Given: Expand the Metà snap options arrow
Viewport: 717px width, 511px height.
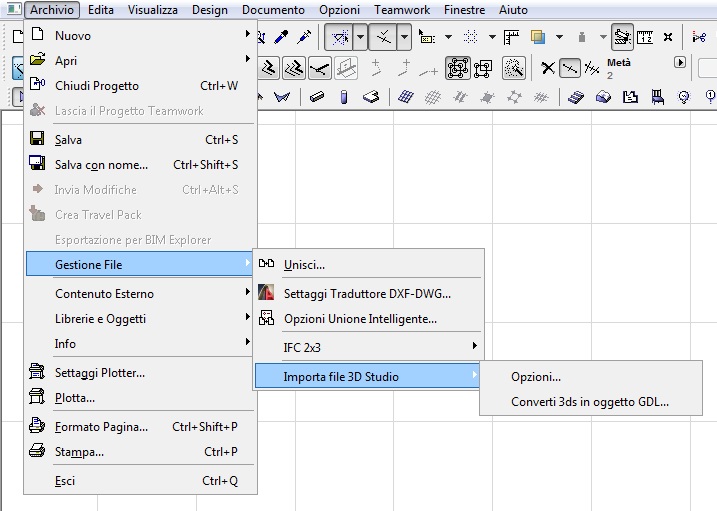Looking at the screenshot, I should point(680,63).
